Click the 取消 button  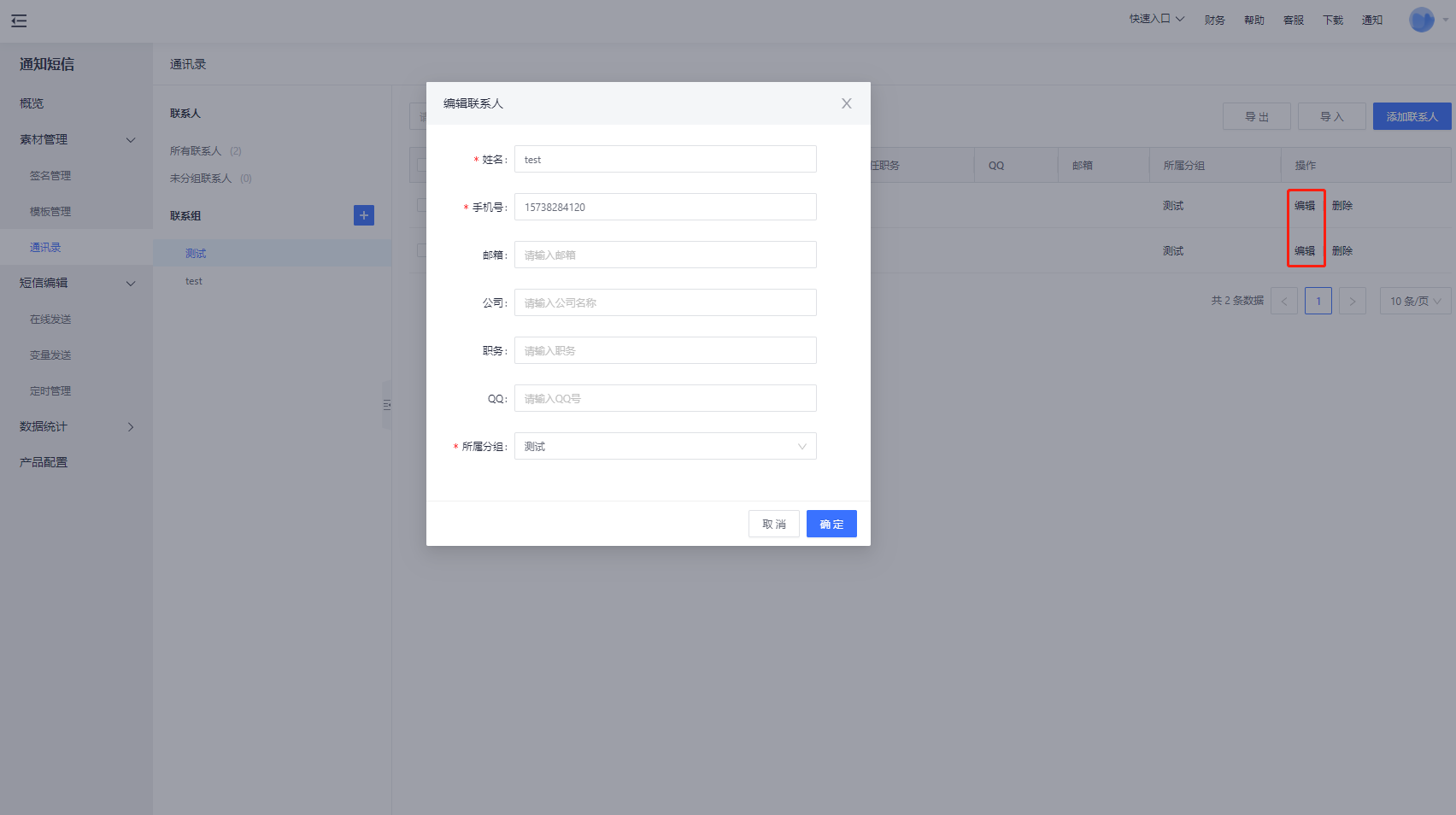(773, 525)
